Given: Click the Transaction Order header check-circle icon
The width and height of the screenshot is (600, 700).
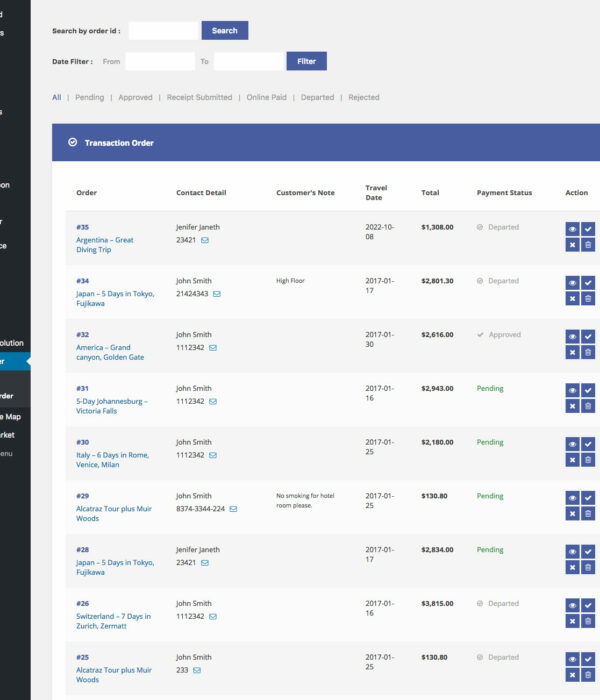Looking at the screenshot, I should [x=72, y=143].
